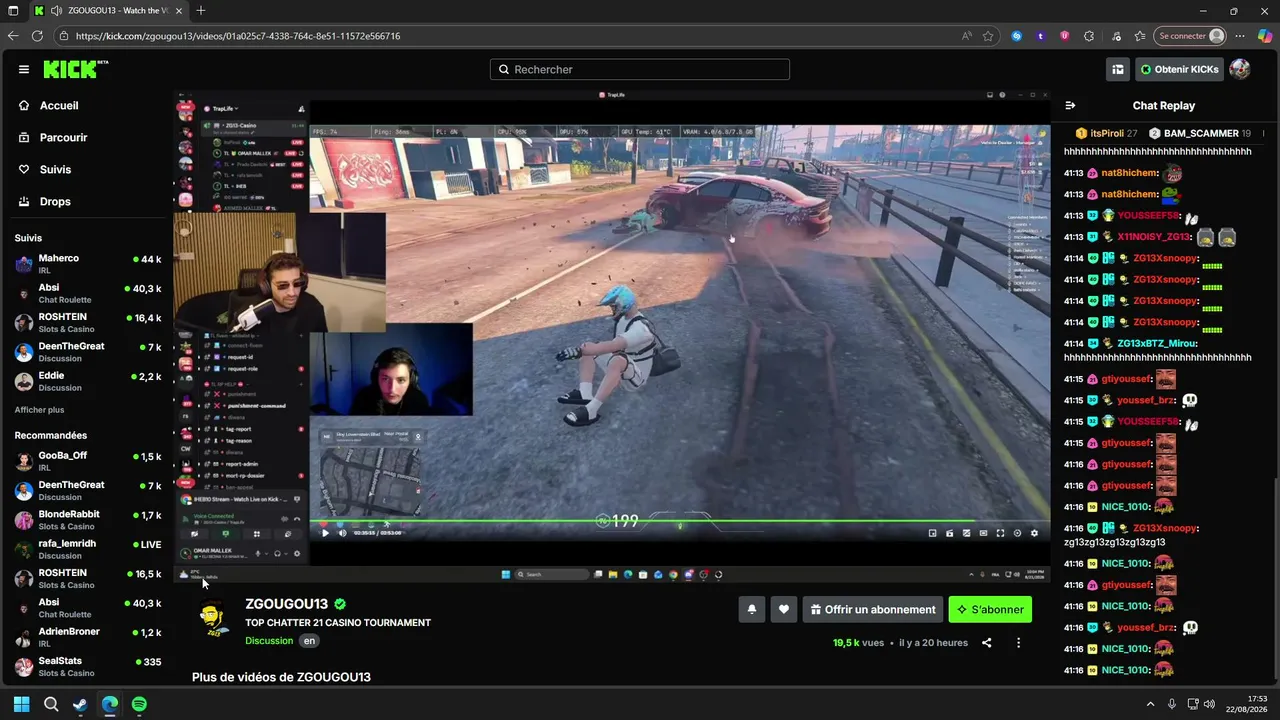Open Steam from the taskbar
Image resolution: width=1280 pixels, height=720 pixels.
click(x=80, y=704)
